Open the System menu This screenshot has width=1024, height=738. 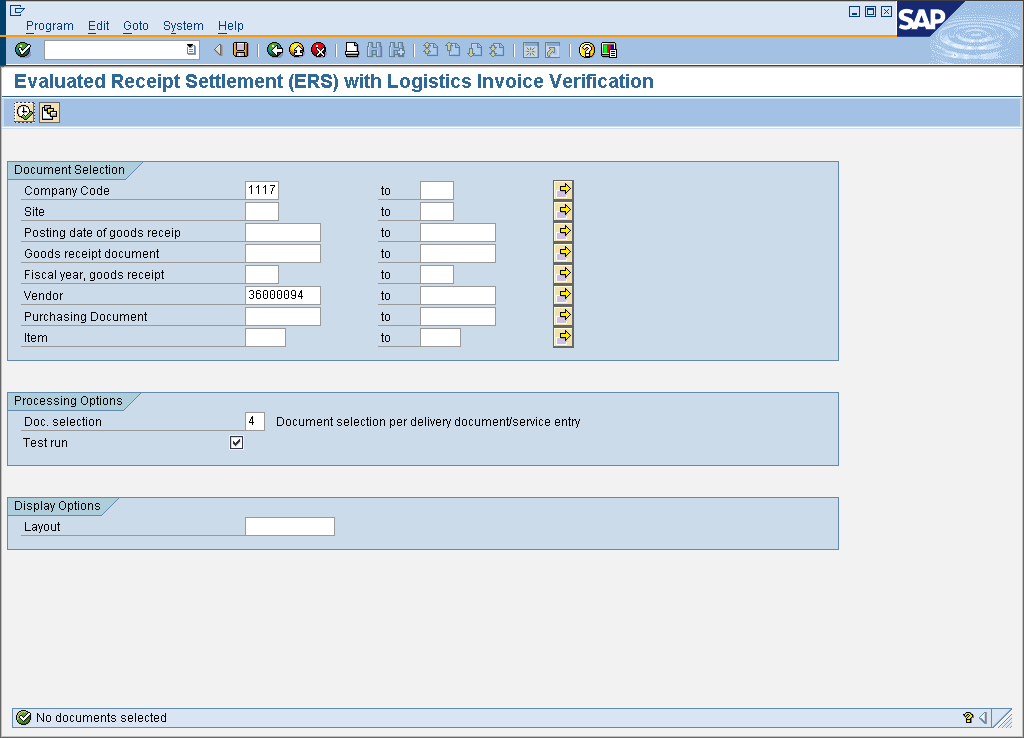183,25
